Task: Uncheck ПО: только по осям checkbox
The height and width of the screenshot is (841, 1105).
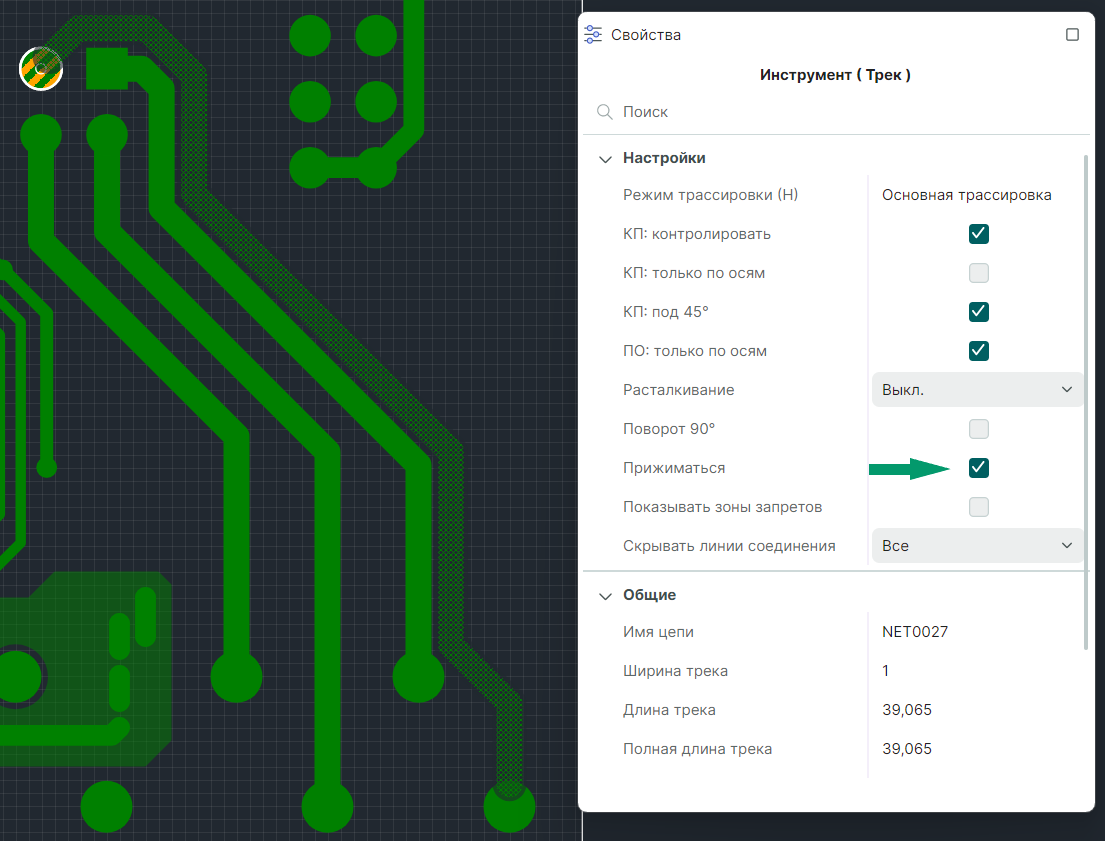Action: (978, 351)
